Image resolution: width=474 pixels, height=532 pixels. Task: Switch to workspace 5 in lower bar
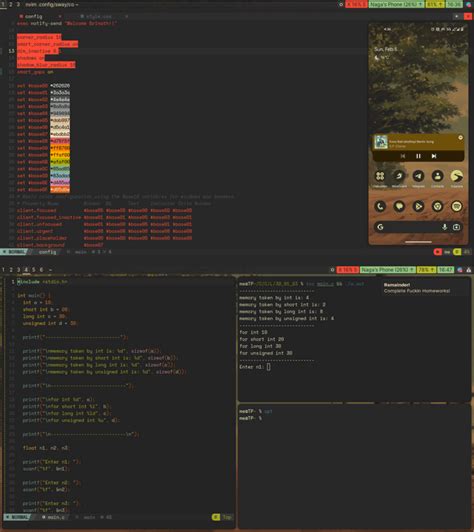pos(34,270)
